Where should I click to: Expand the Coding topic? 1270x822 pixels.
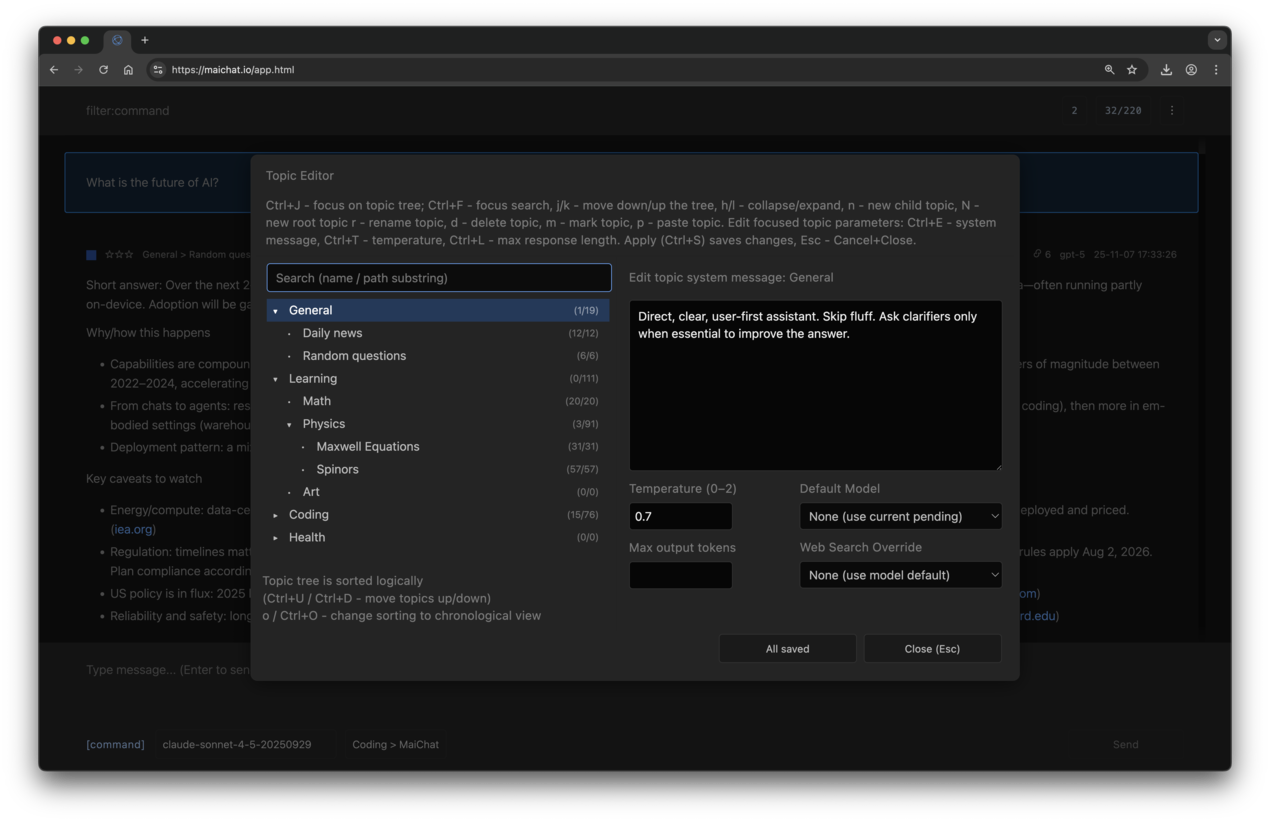(x=276, y=514)
